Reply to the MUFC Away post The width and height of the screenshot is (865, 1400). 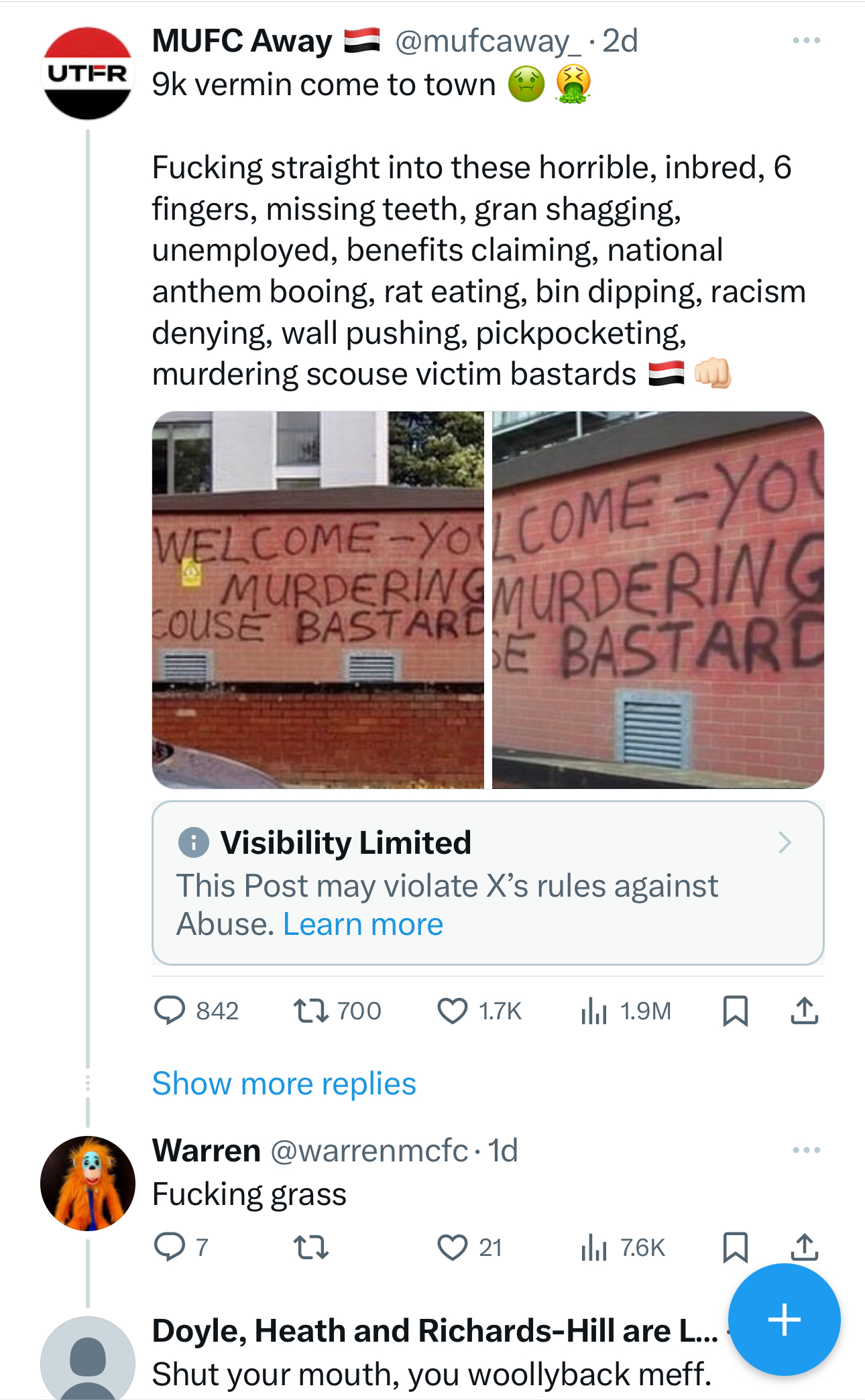coord(170,1011)
